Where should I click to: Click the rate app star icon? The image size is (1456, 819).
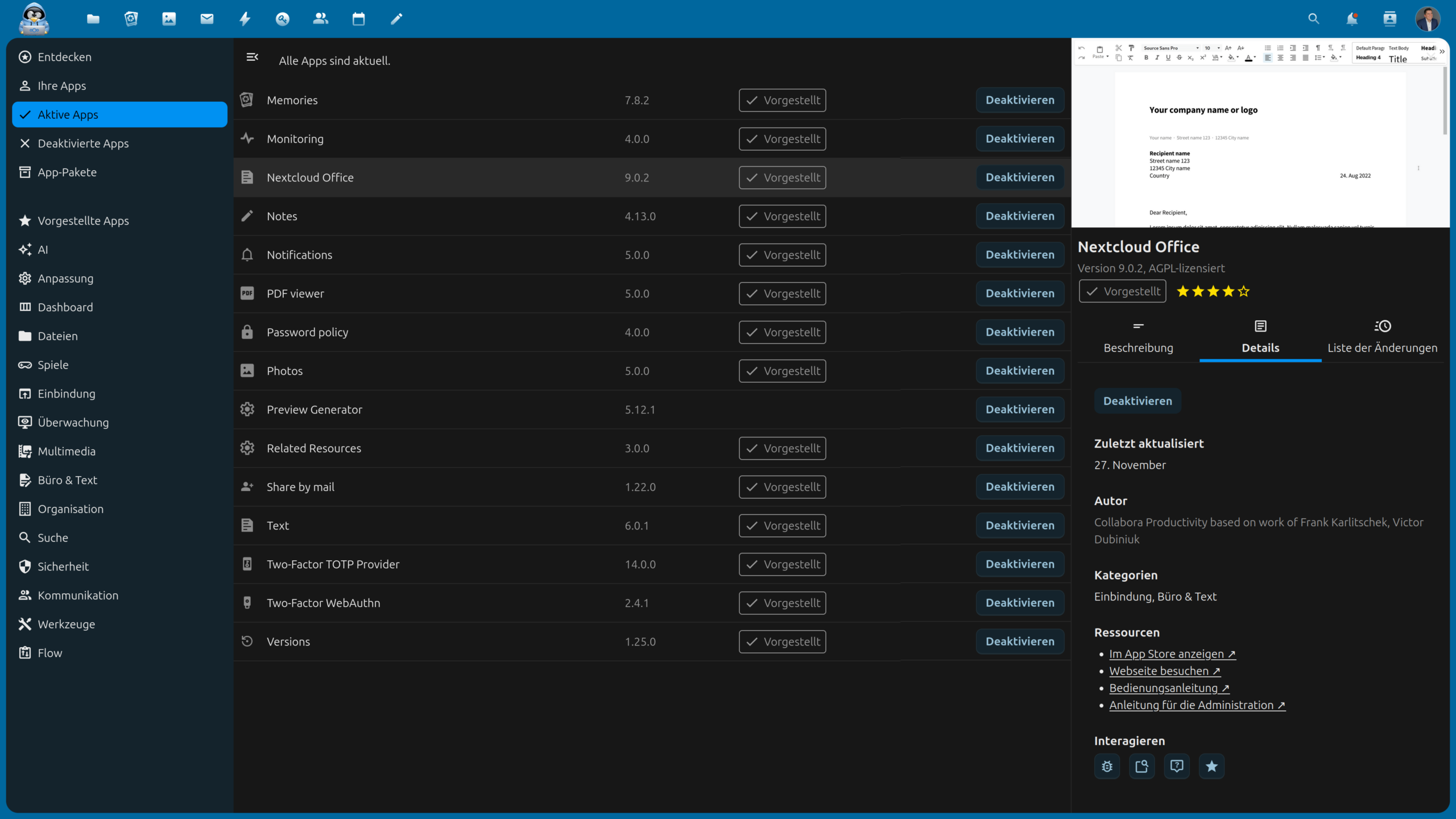(x=1211, y=766)
